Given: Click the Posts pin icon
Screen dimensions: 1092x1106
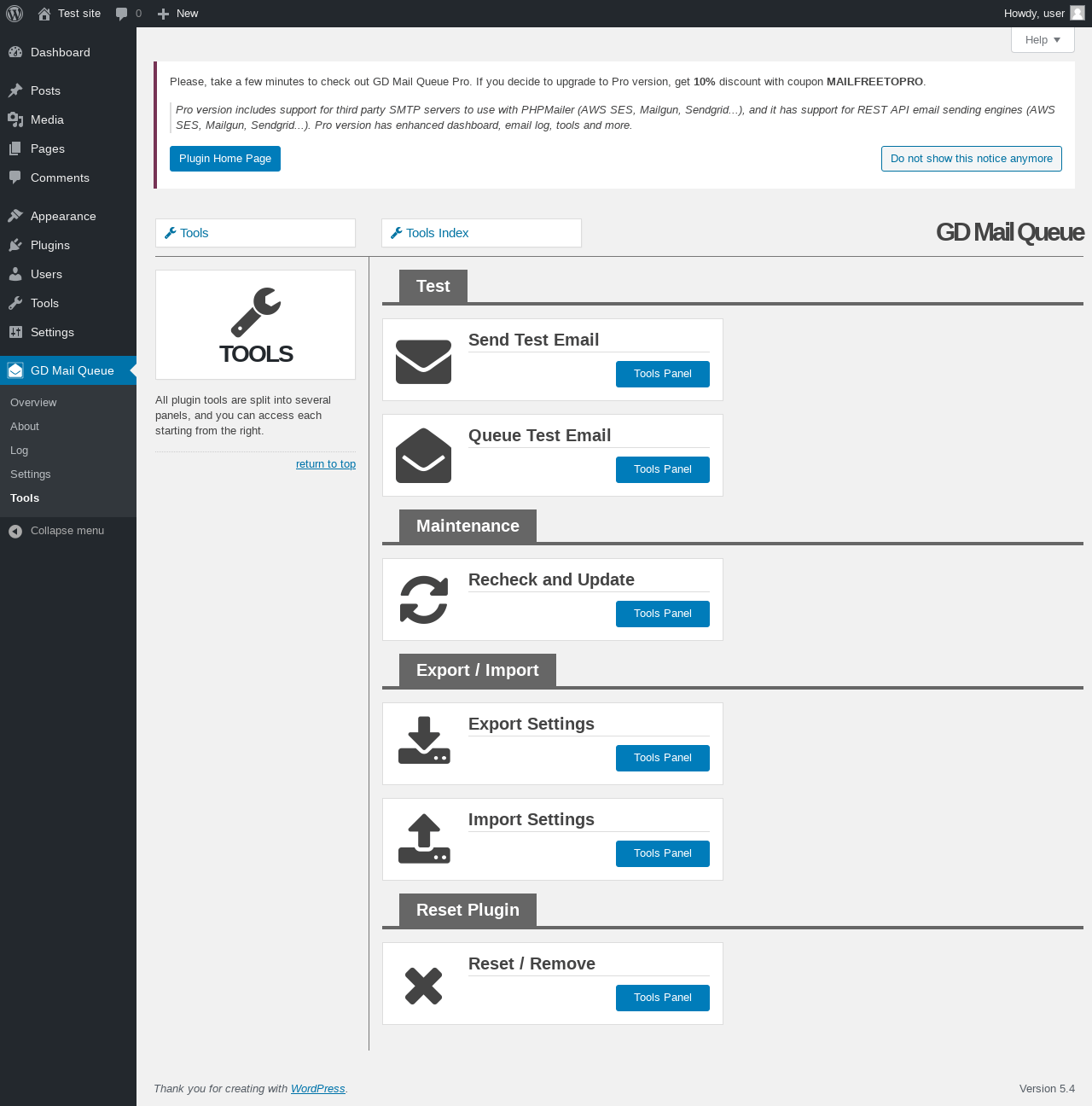Looking at the screenshot, I should pyautogui.click(x=15, y=90).
